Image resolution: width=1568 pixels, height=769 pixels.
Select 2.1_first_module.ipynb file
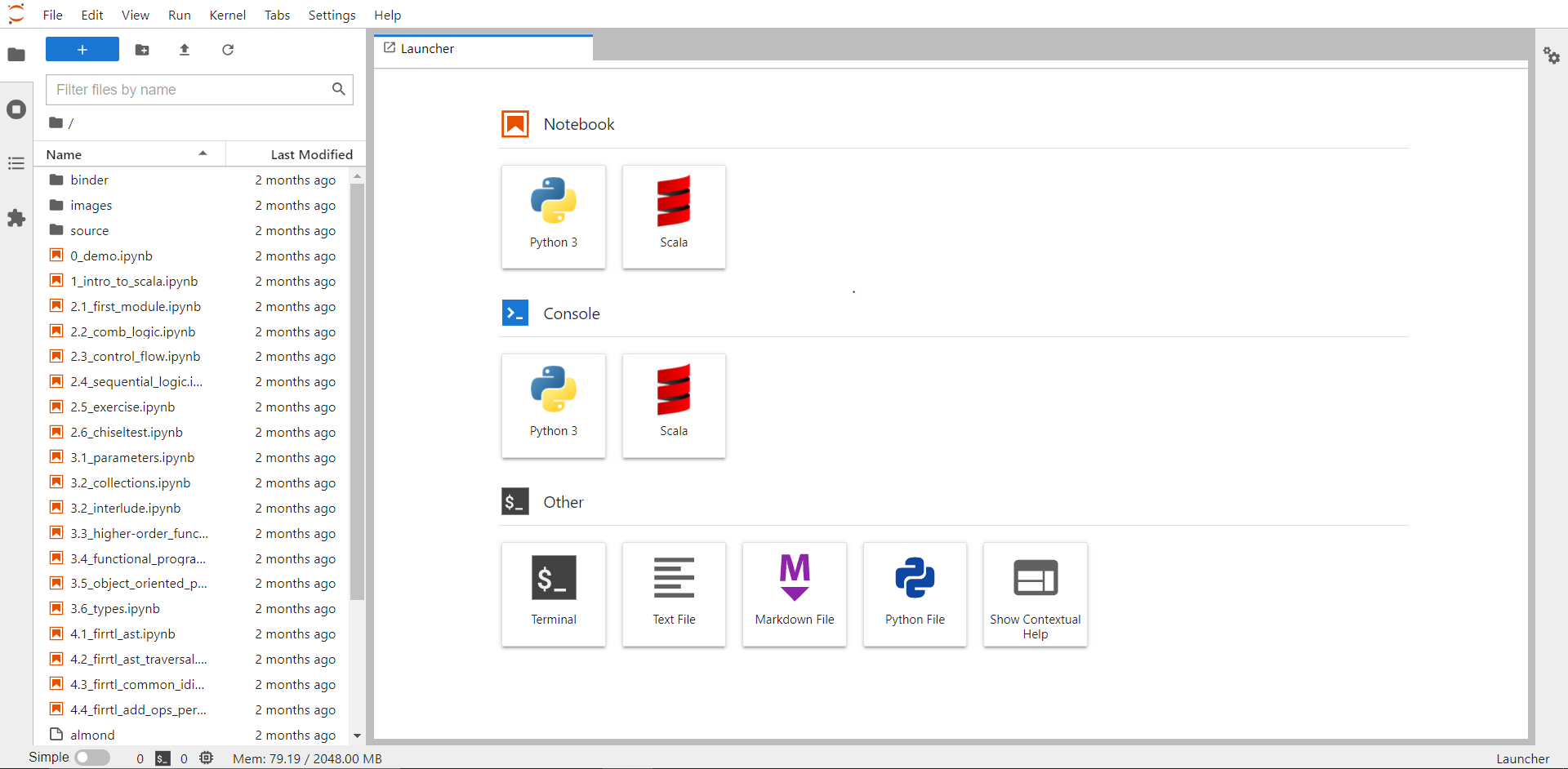(x=192, y=306)
